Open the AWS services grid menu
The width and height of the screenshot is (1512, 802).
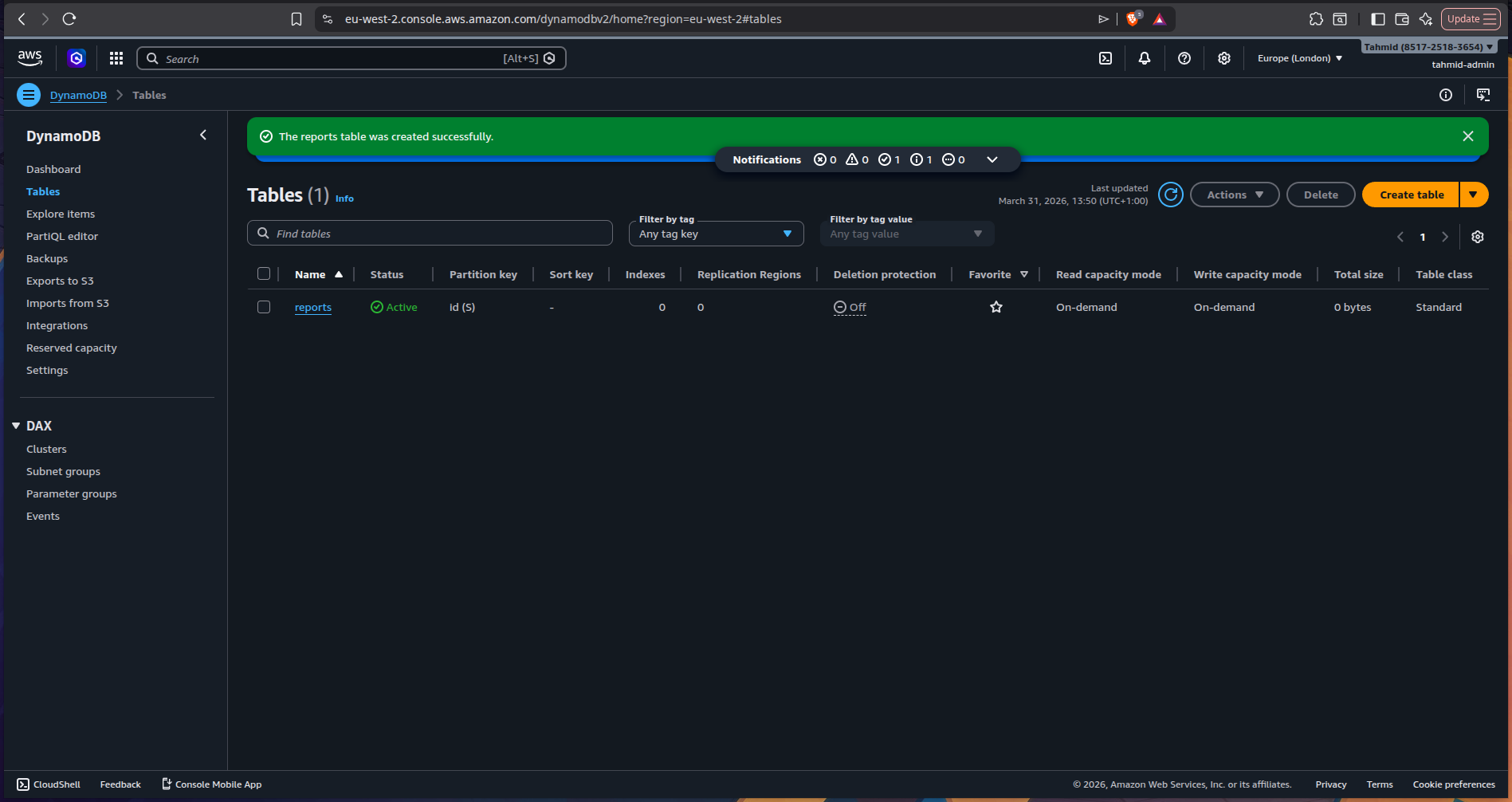point(116,58)
